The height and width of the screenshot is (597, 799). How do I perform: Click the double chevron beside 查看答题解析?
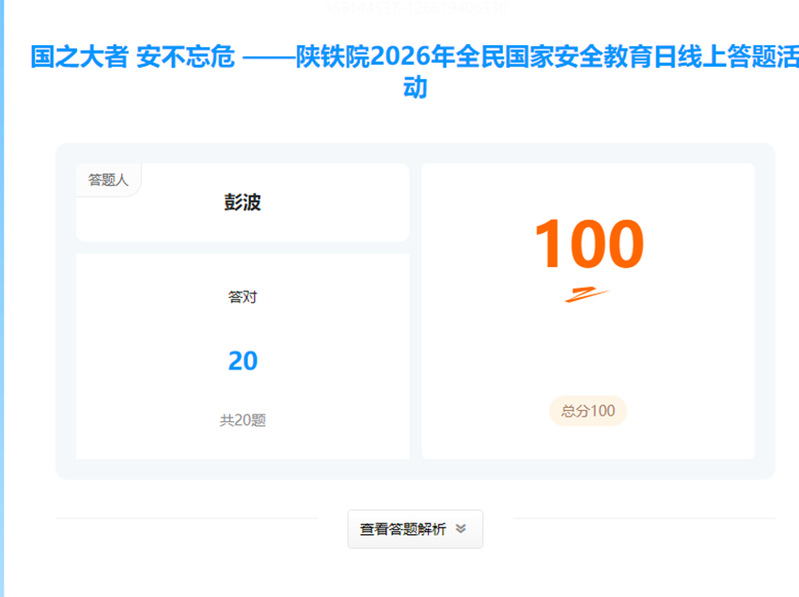click(461, 530)
